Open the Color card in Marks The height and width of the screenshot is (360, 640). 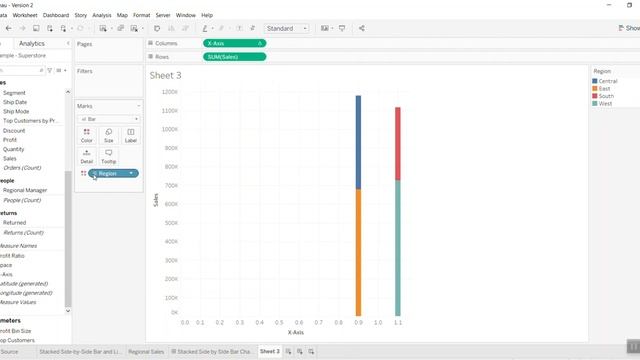tap(87, 136)
